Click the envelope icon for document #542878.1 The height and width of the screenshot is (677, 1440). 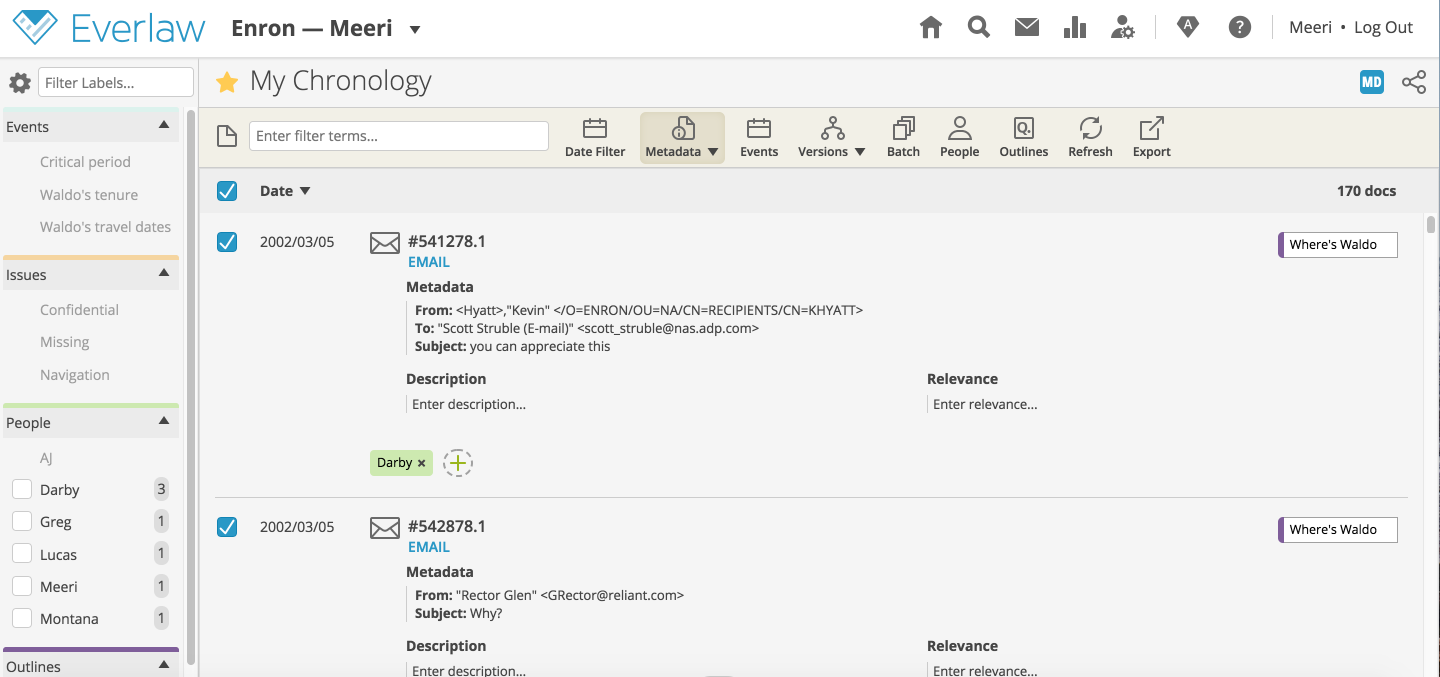pyautogui.click(x=385, y=527)
